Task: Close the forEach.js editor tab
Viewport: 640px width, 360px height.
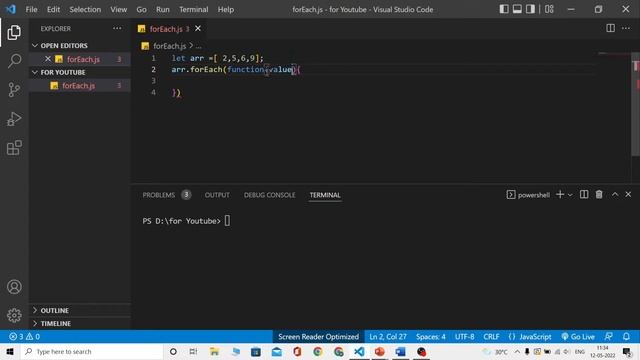Action: (x=198, y=29)
